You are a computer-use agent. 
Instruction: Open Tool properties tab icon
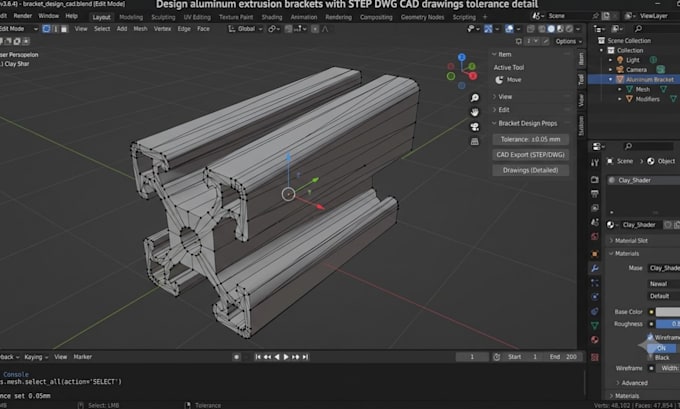(x=595, y=163)
